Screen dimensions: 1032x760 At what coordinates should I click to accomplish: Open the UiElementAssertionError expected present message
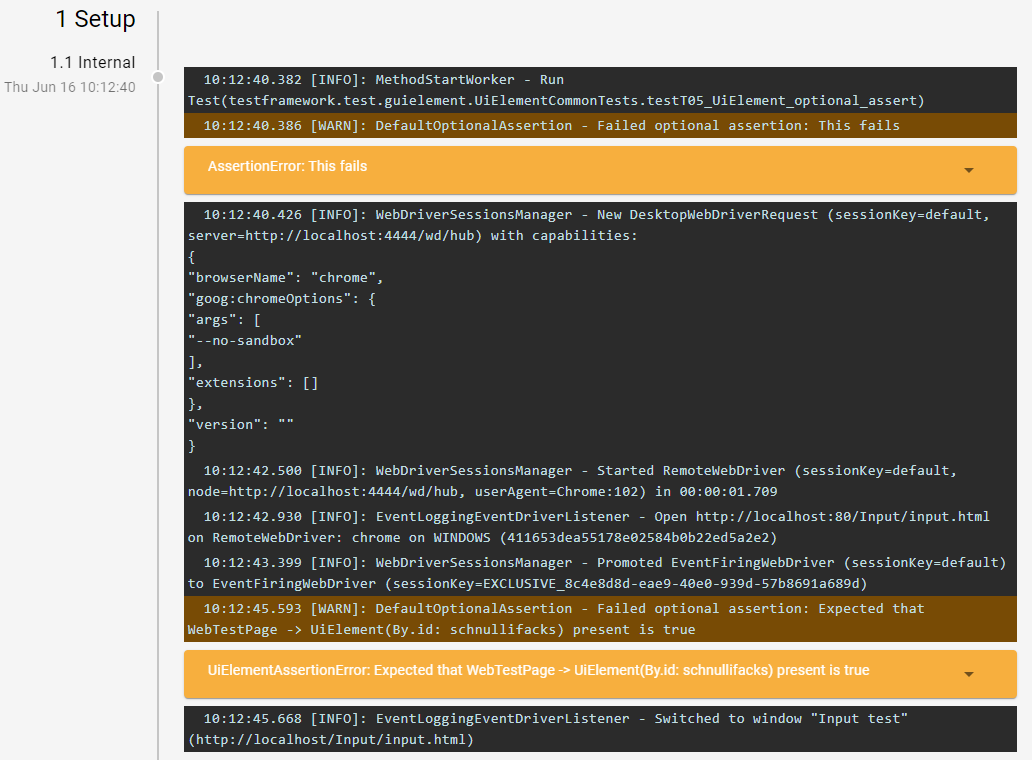(x=538, y=671)
